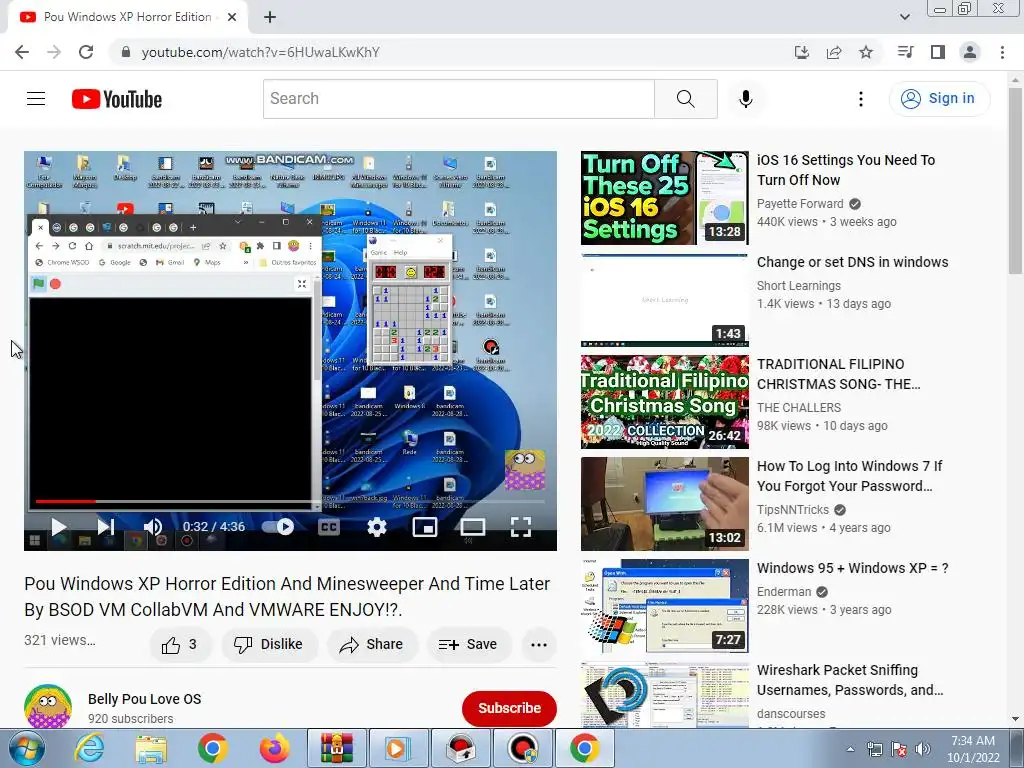This screenshot has height=768, width=1024.
Task: Mute the video volume
Action: click(x=153, y=527)
